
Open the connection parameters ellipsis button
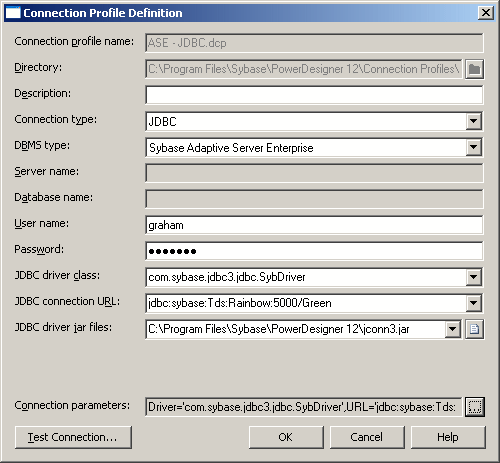[x=475, y=407]
